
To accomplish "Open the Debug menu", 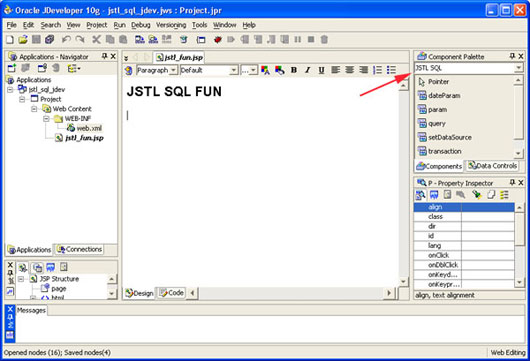I will click(141, 25).
